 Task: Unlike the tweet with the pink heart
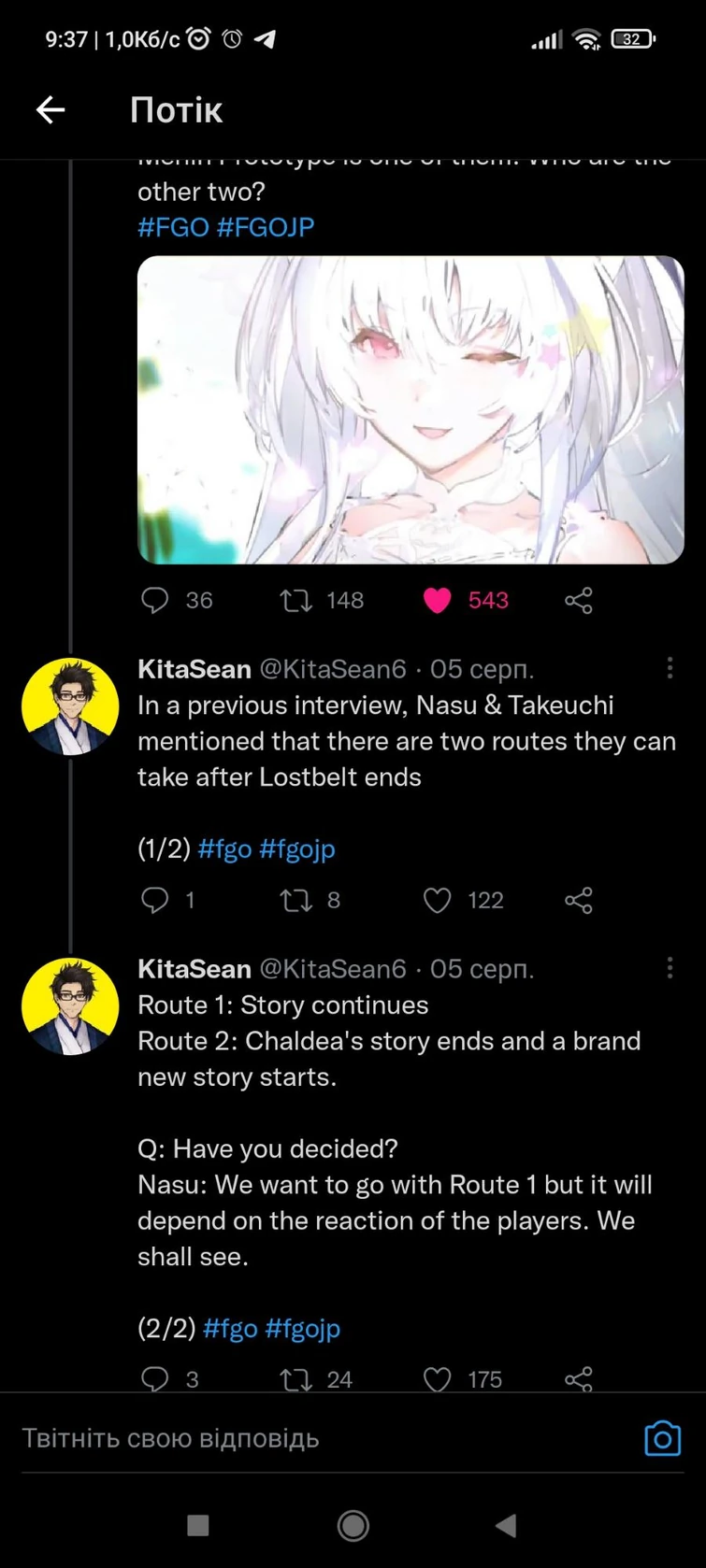[437, 601]
